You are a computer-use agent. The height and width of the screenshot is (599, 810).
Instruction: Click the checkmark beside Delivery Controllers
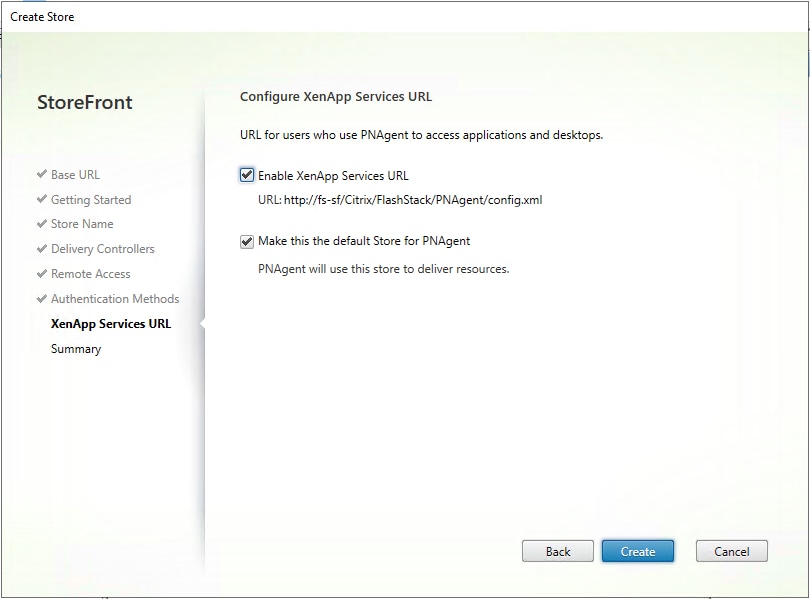[42, 249]
